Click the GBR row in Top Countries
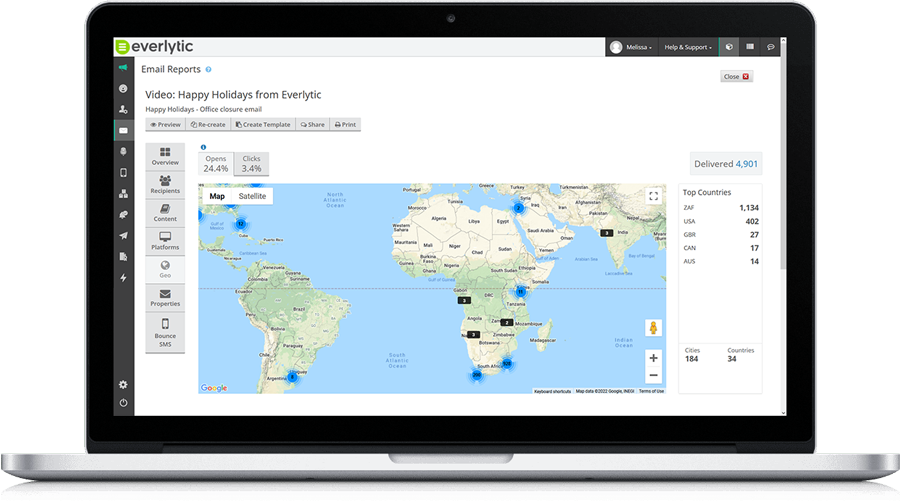The height and width of the screenshot is (501, 900). pos(721,235)
